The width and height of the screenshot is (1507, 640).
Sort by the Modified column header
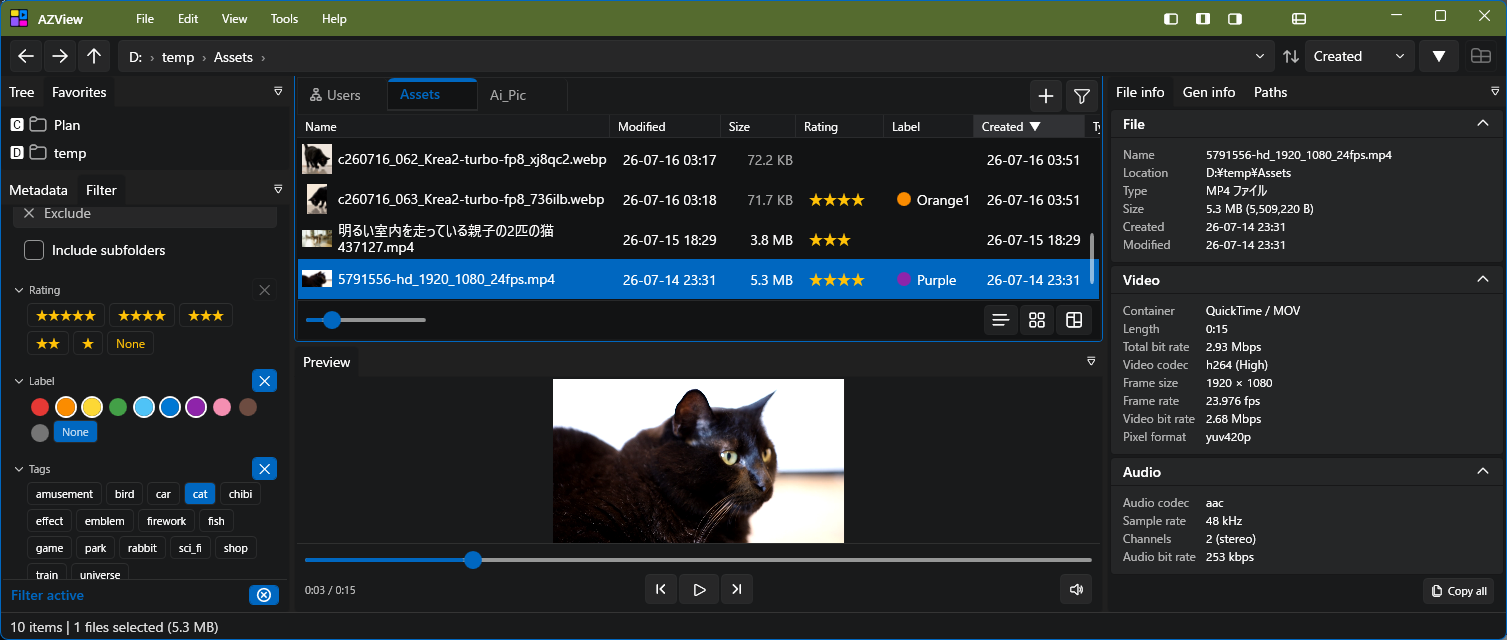click(x=665, y=127)
